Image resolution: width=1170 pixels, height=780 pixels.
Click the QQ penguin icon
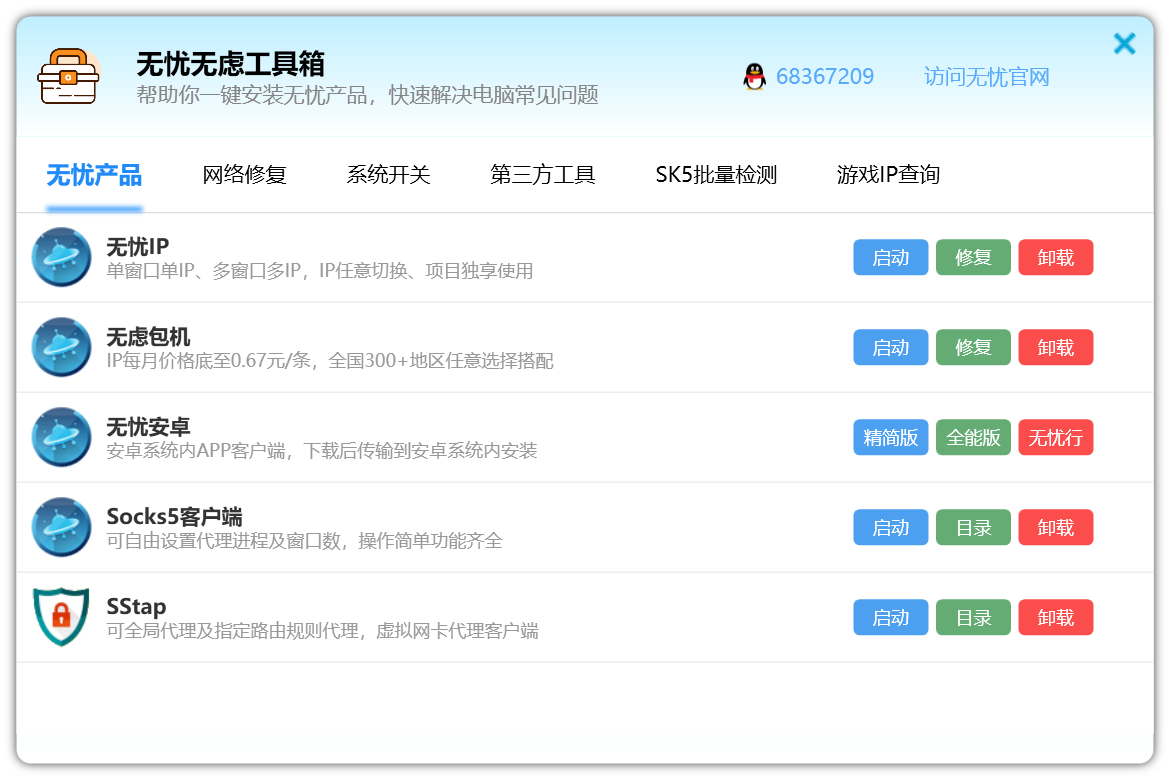(754, 77)
